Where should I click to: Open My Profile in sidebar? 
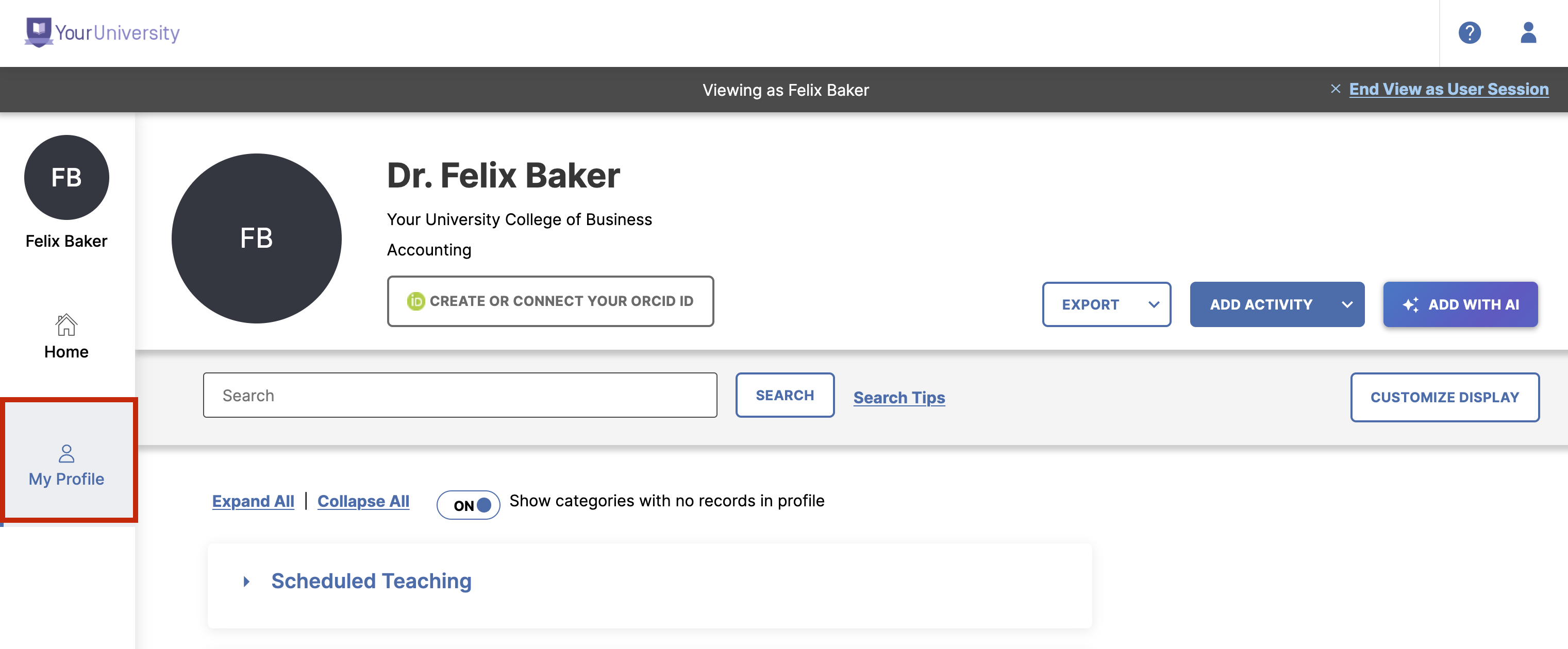66,465
